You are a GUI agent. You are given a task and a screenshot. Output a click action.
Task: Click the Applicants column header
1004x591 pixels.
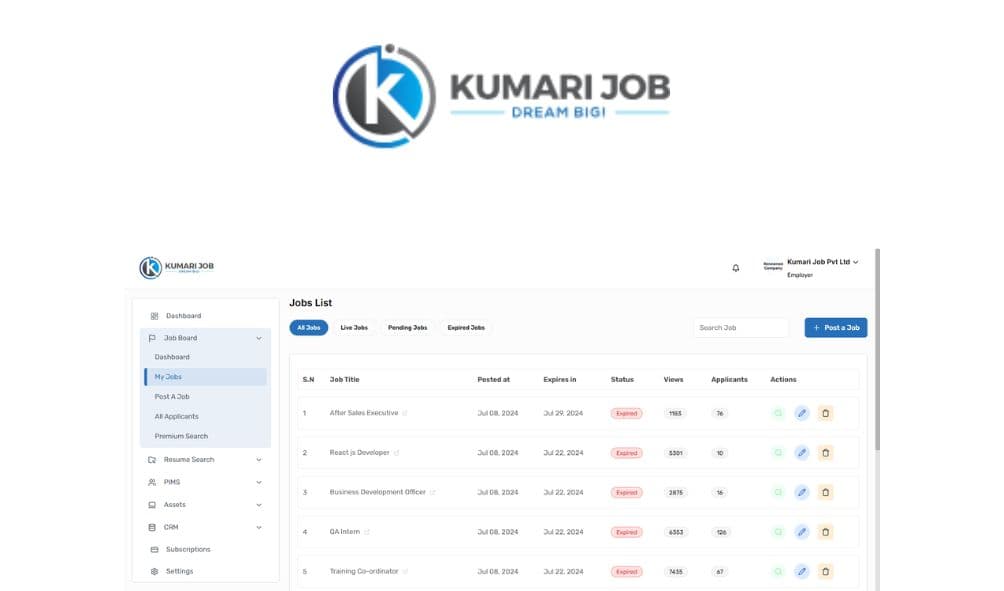(x=729, y=380)
